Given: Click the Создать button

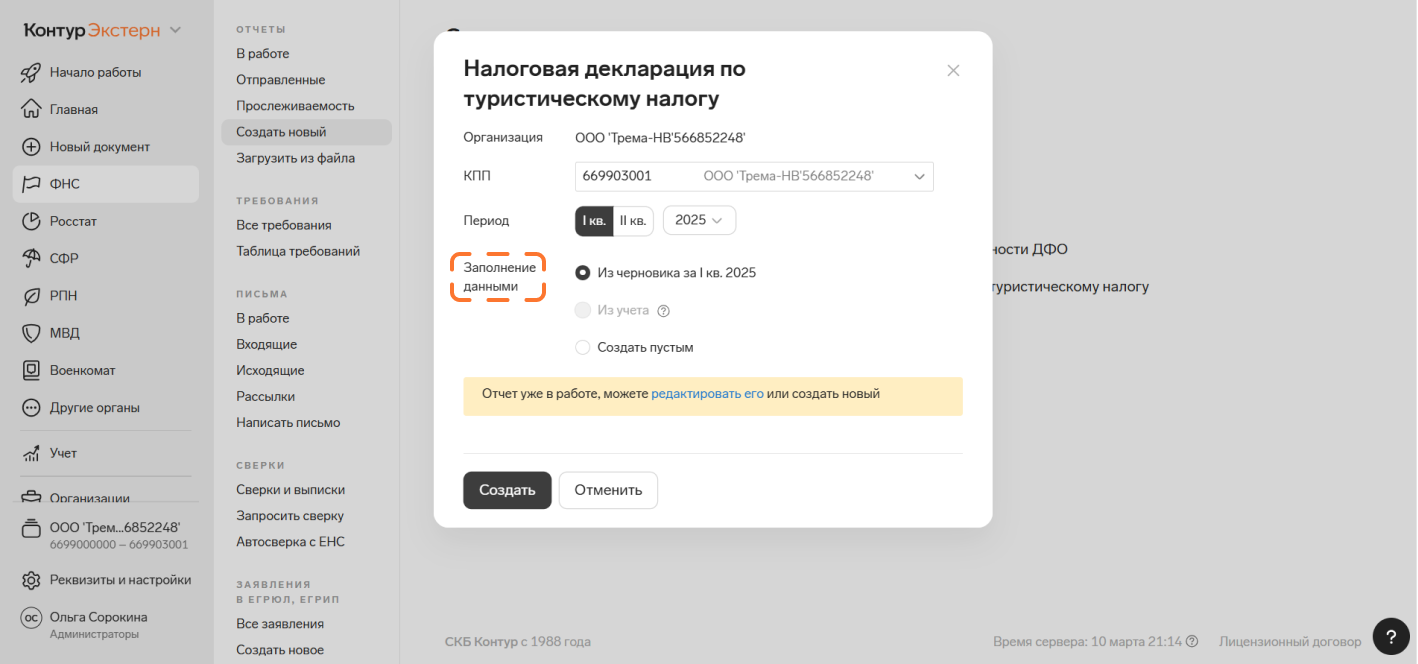Looking at the screenshot, I should point(507,490).
